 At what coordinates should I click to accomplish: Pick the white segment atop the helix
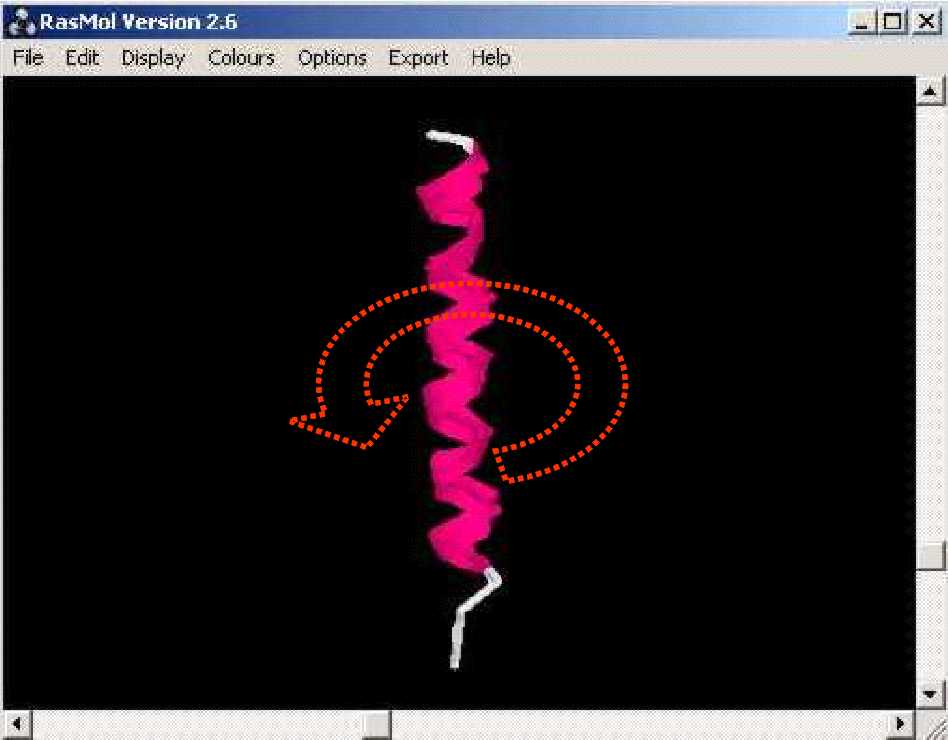coord(445,137)
